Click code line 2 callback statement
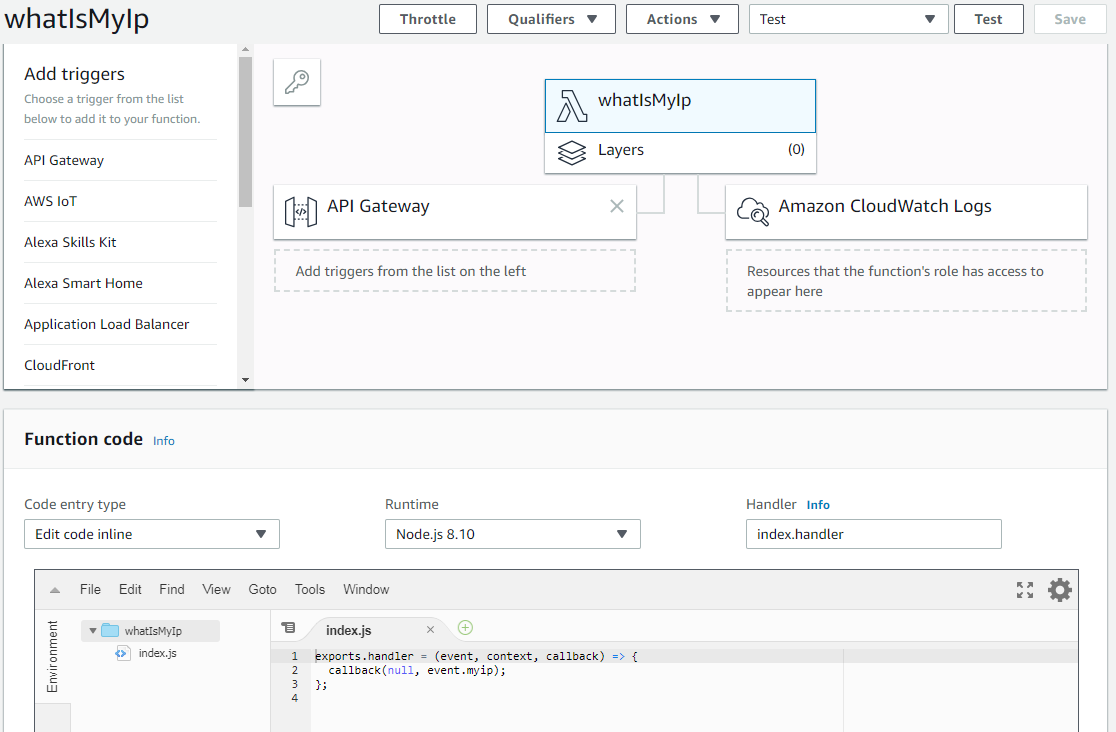1116x732 pixels. pos(417,670)
